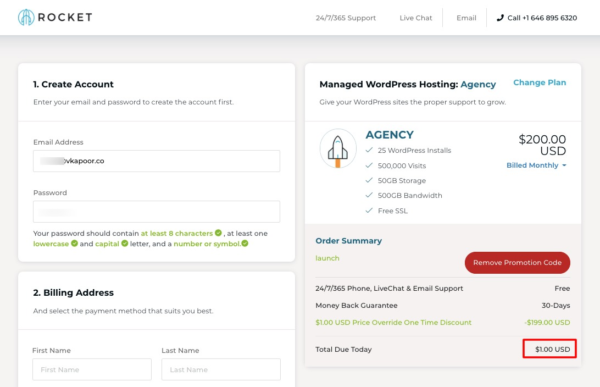This screenshot has height=387, width=600.
Task: Click green check after 'lowercase'
Action: 74,243
